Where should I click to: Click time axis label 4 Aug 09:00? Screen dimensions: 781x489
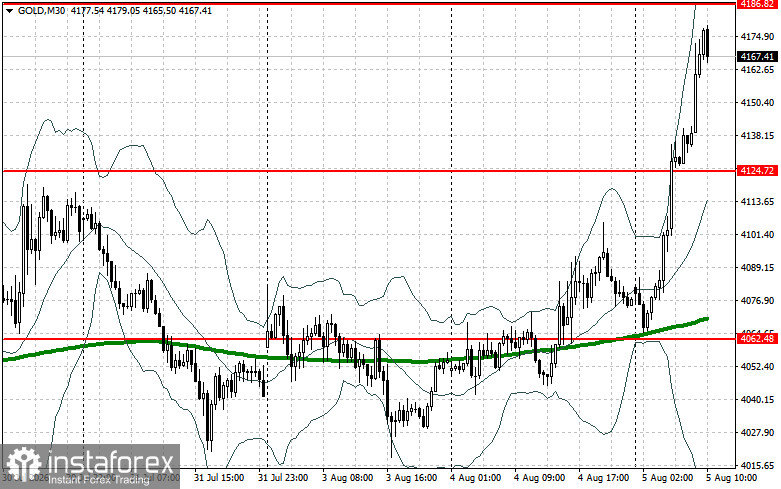[x=539, y=478]
